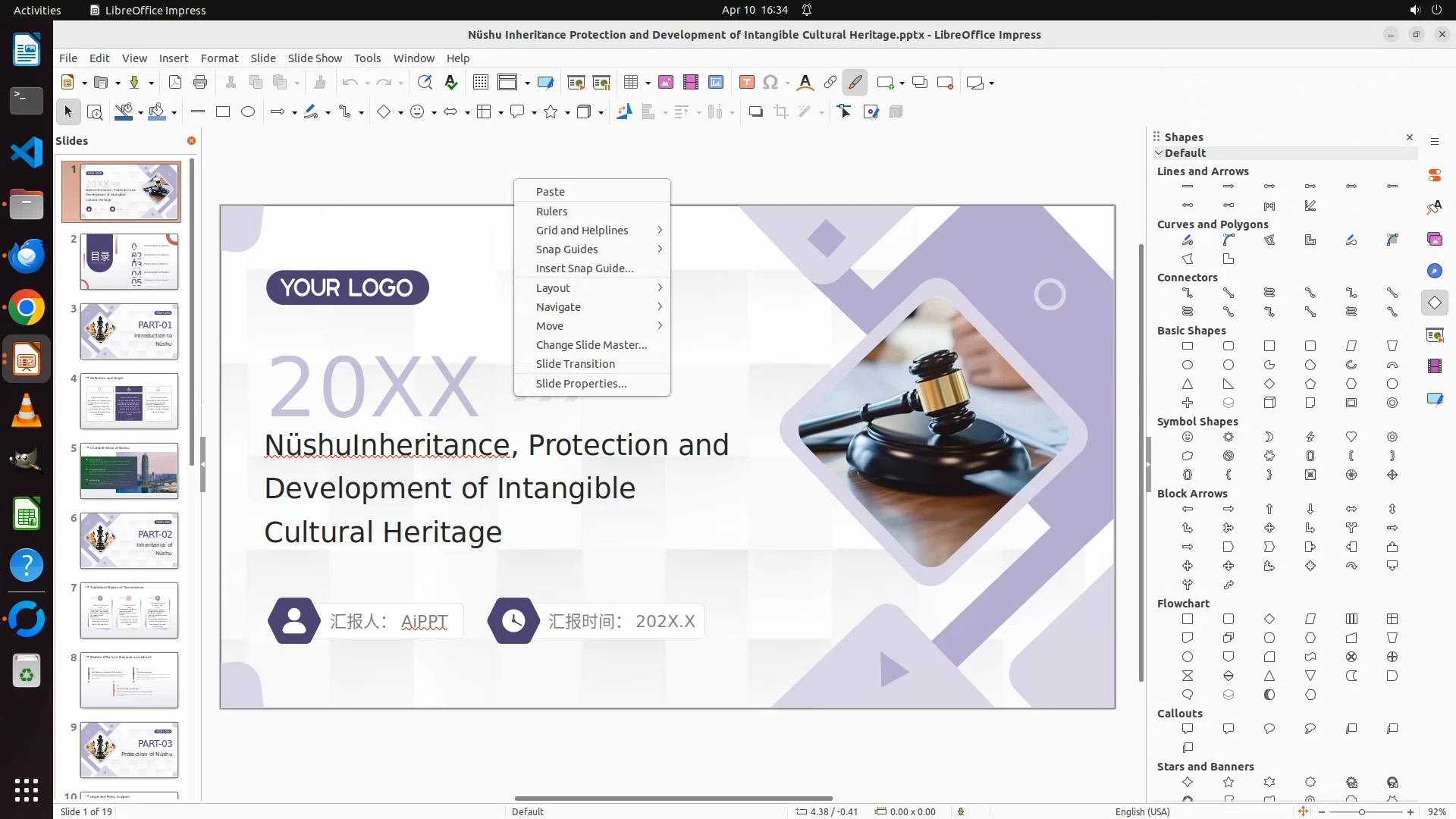The width and height of the screenshot is (1456, 819).
Task: Click the Crop Image tool icon
Action: coord(780,112)
